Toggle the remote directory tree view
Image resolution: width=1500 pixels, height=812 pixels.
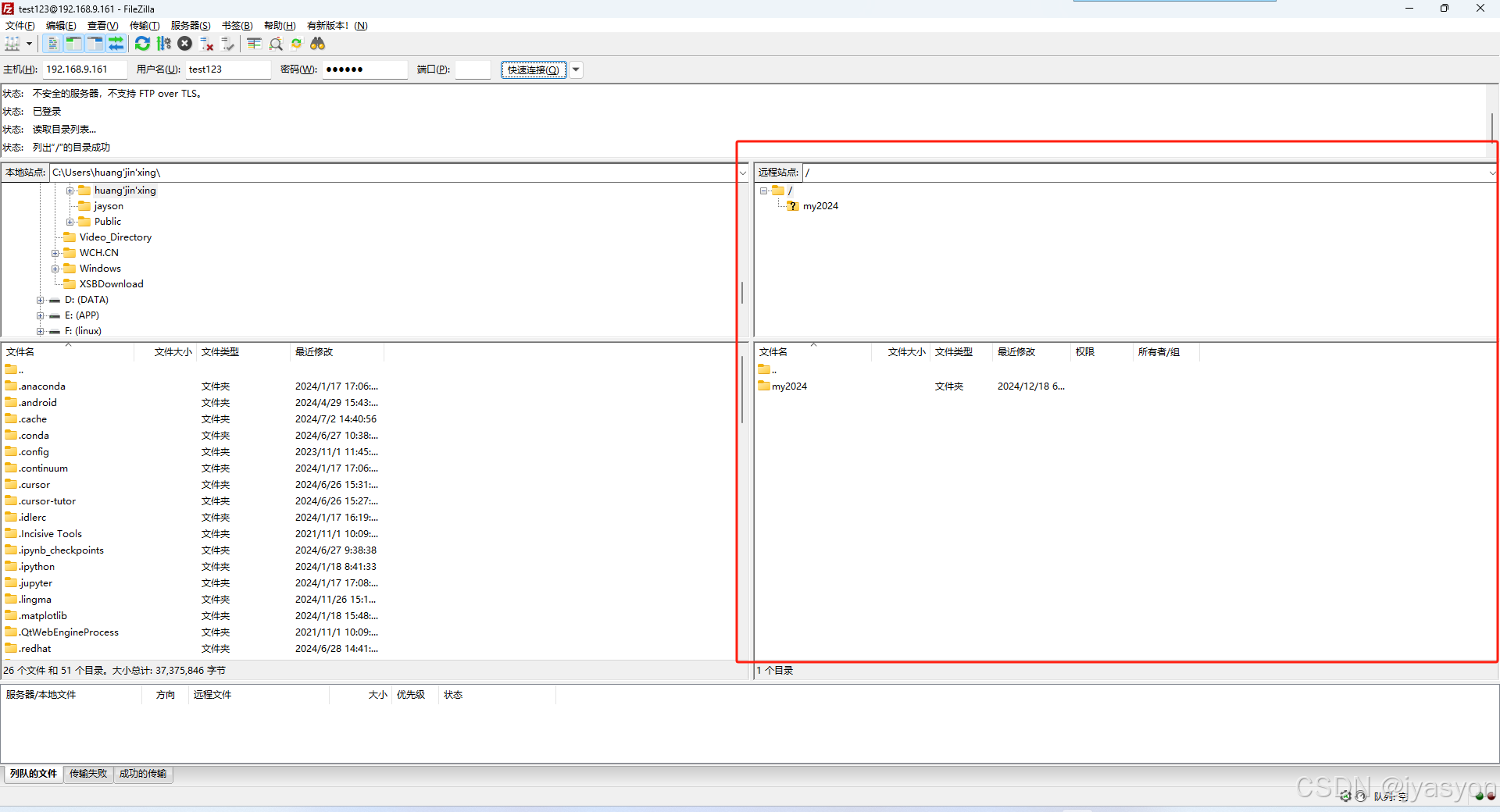click(x=95, y=44)
